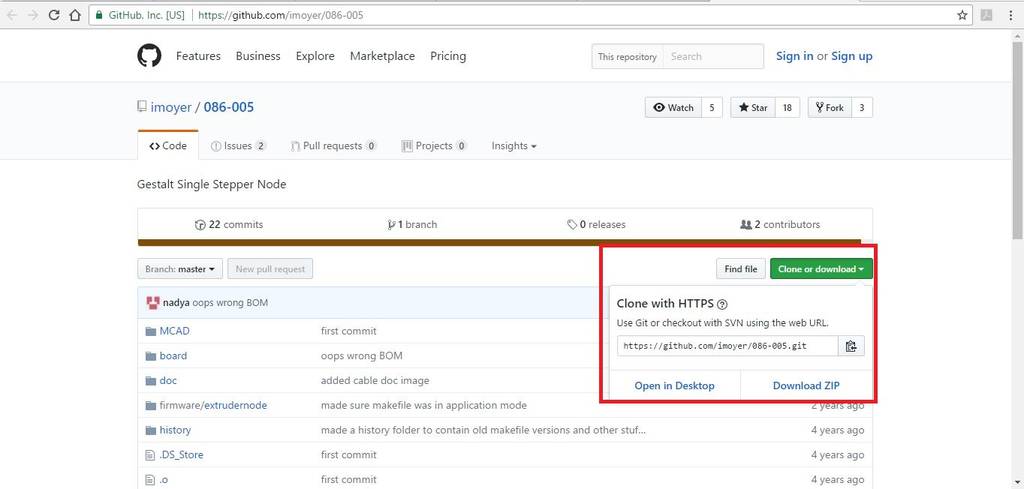Click the green padlock site info
Viewport: 1024px width, 489px height.
coord(98,15)
